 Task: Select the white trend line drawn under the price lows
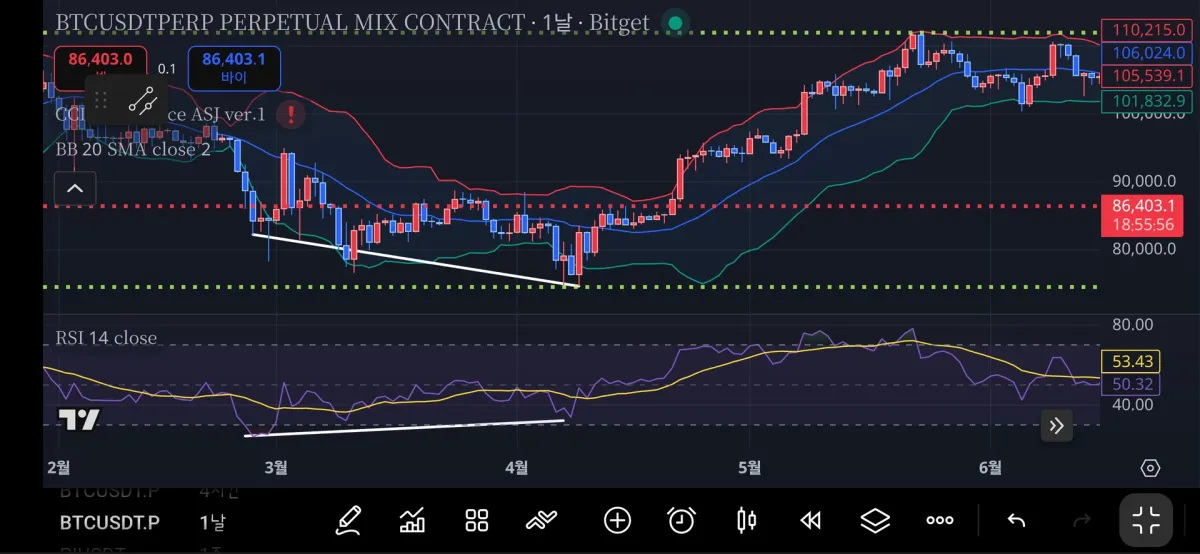[x=415, y=260]
